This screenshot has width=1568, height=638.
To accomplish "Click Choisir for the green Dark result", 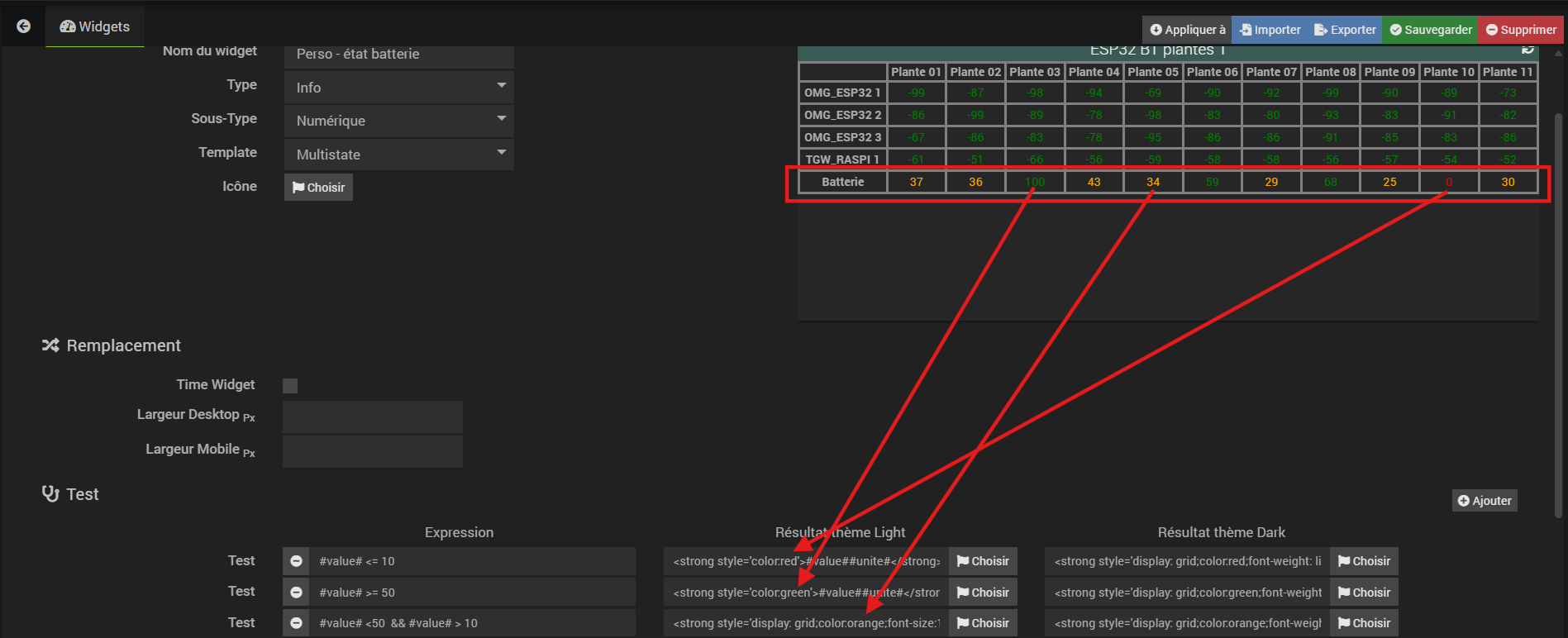I will pyautogui.click(x=1364, y=593).
